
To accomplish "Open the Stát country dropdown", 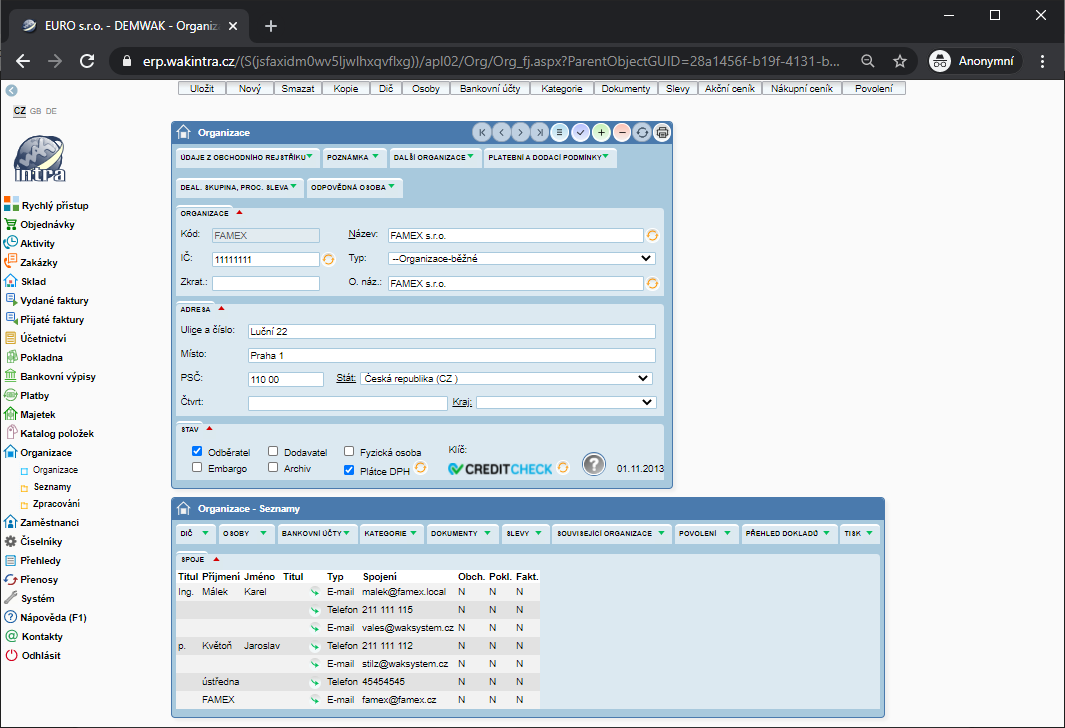I will (506, 379).
